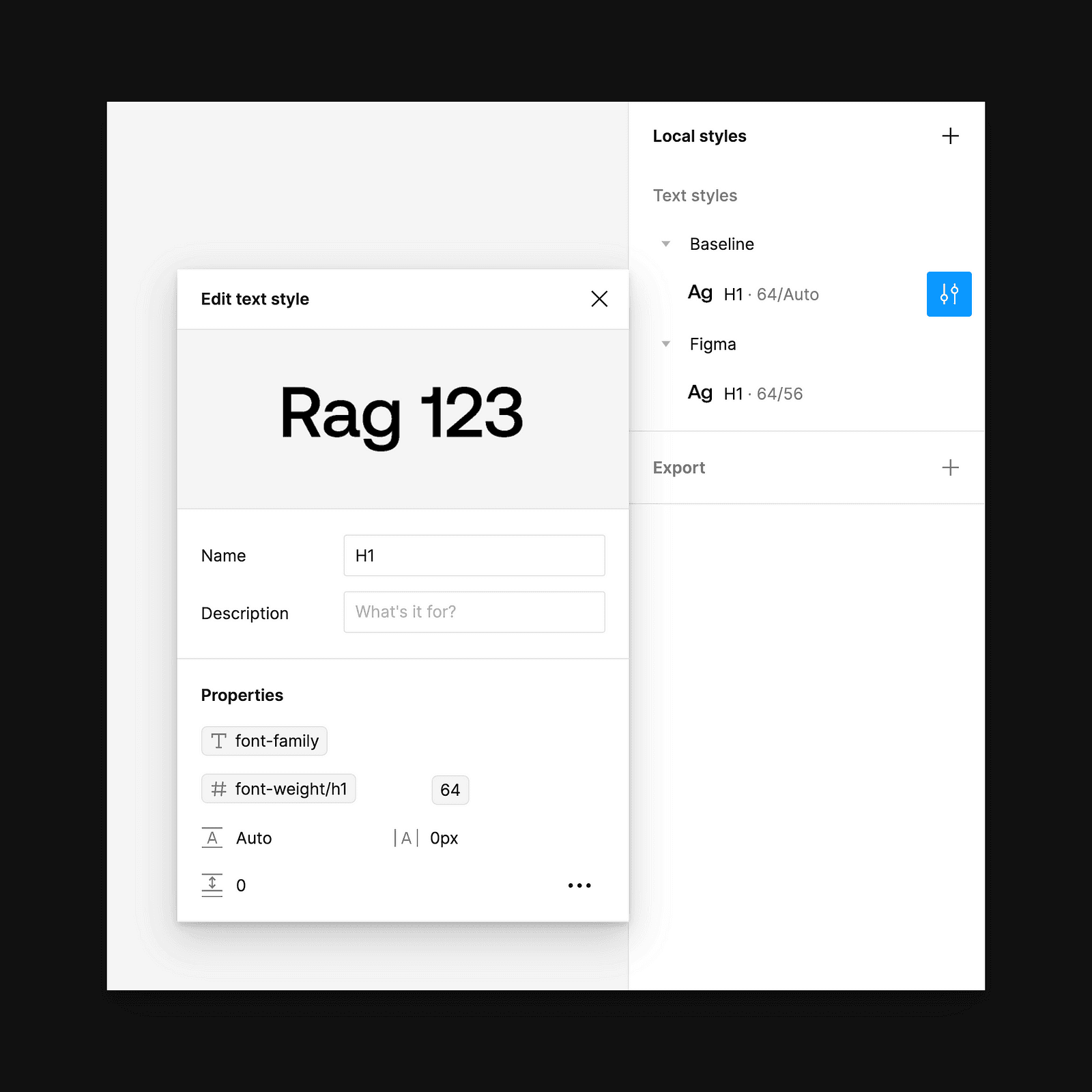Add an export setting with plus icon

[x=950, y=468]
